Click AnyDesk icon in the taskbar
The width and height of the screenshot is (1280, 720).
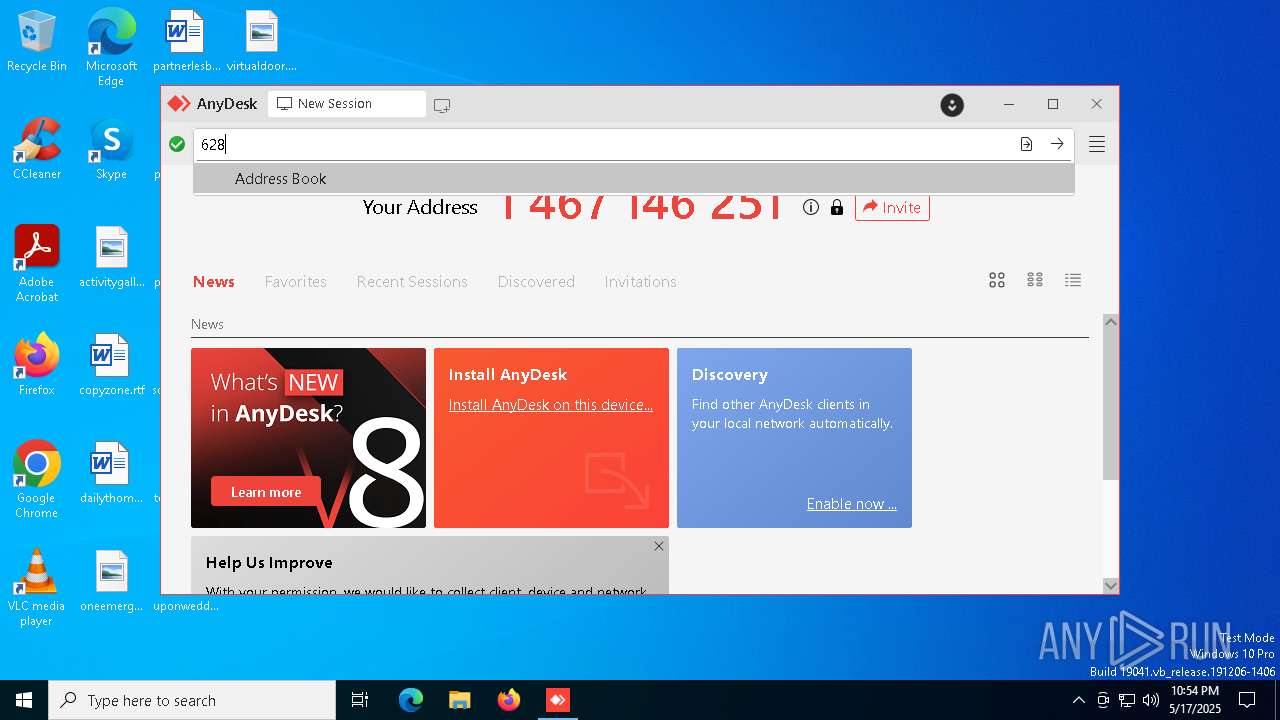[x=557, y=700]
